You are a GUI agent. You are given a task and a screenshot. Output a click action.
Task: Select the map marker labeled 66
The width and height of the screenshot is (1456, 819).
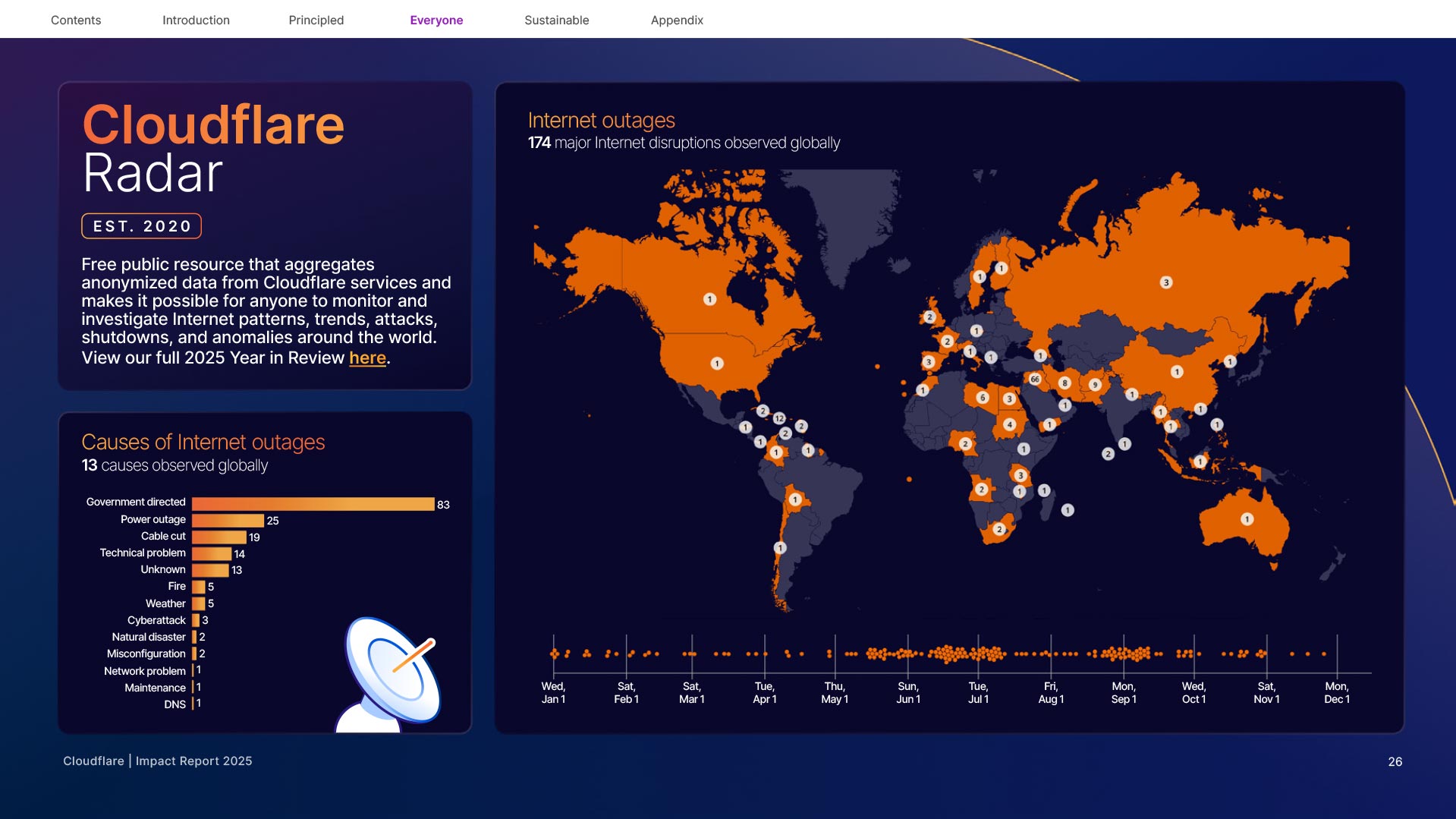[1035, 379]
